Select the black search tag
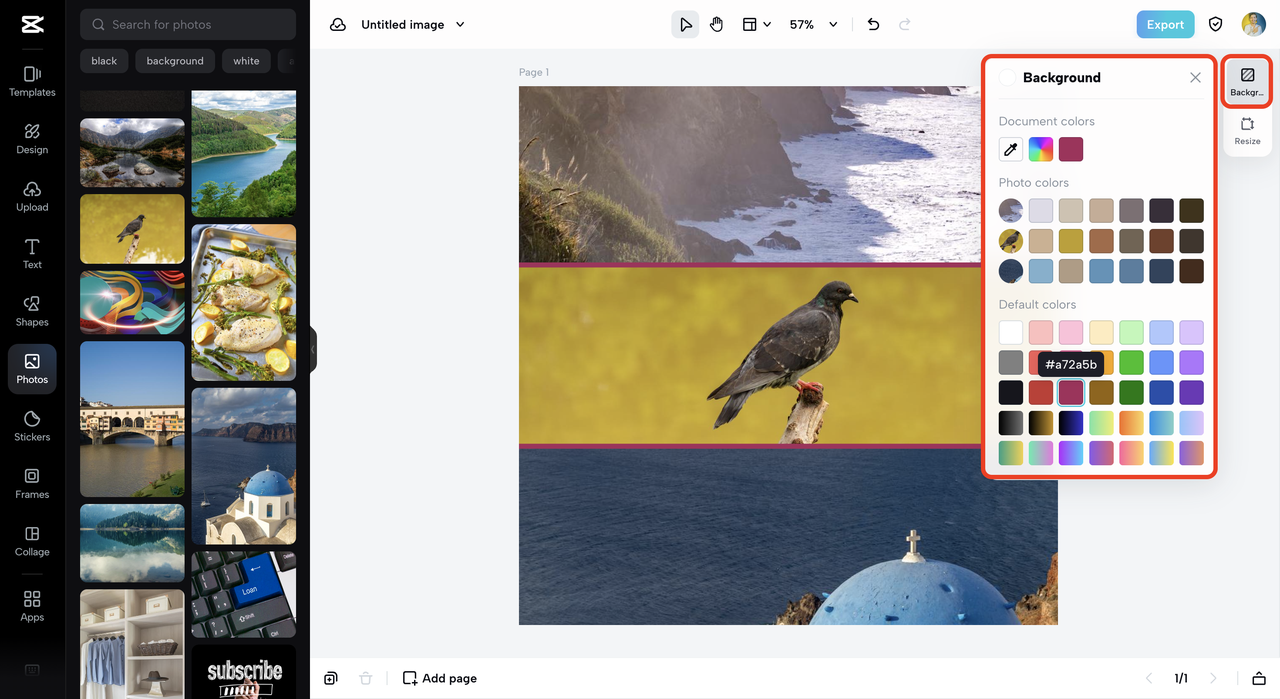Viewport: 1280px width, 699px height. 104,61
